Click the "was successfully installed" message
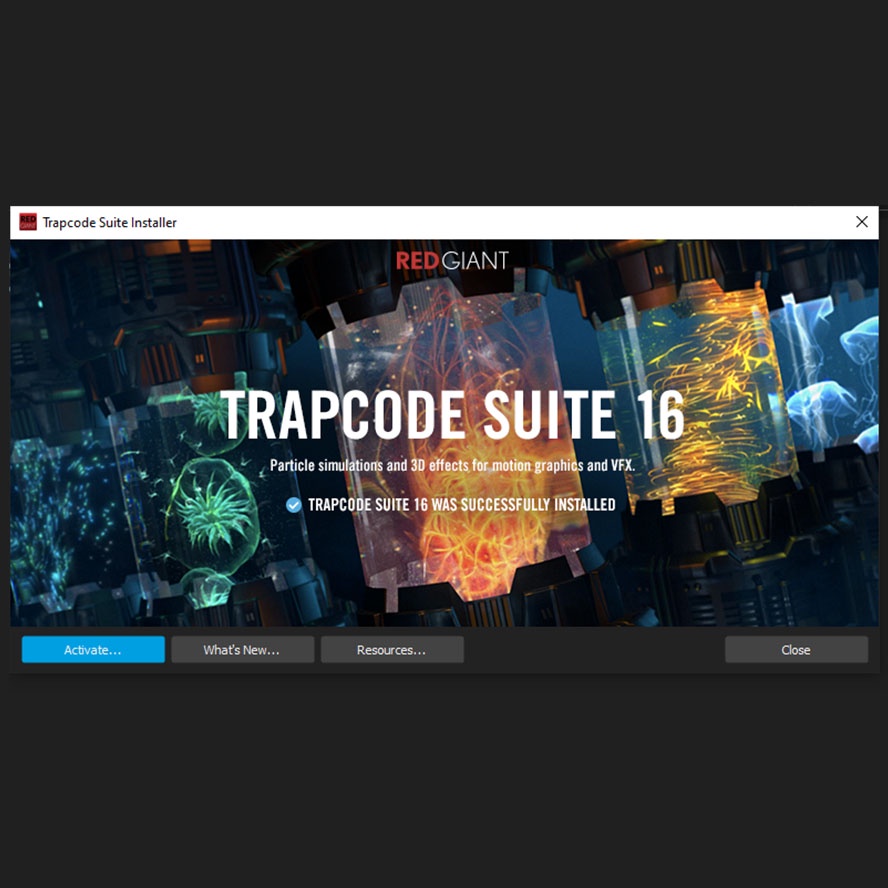The image size is (888, 888). [461, 505]
